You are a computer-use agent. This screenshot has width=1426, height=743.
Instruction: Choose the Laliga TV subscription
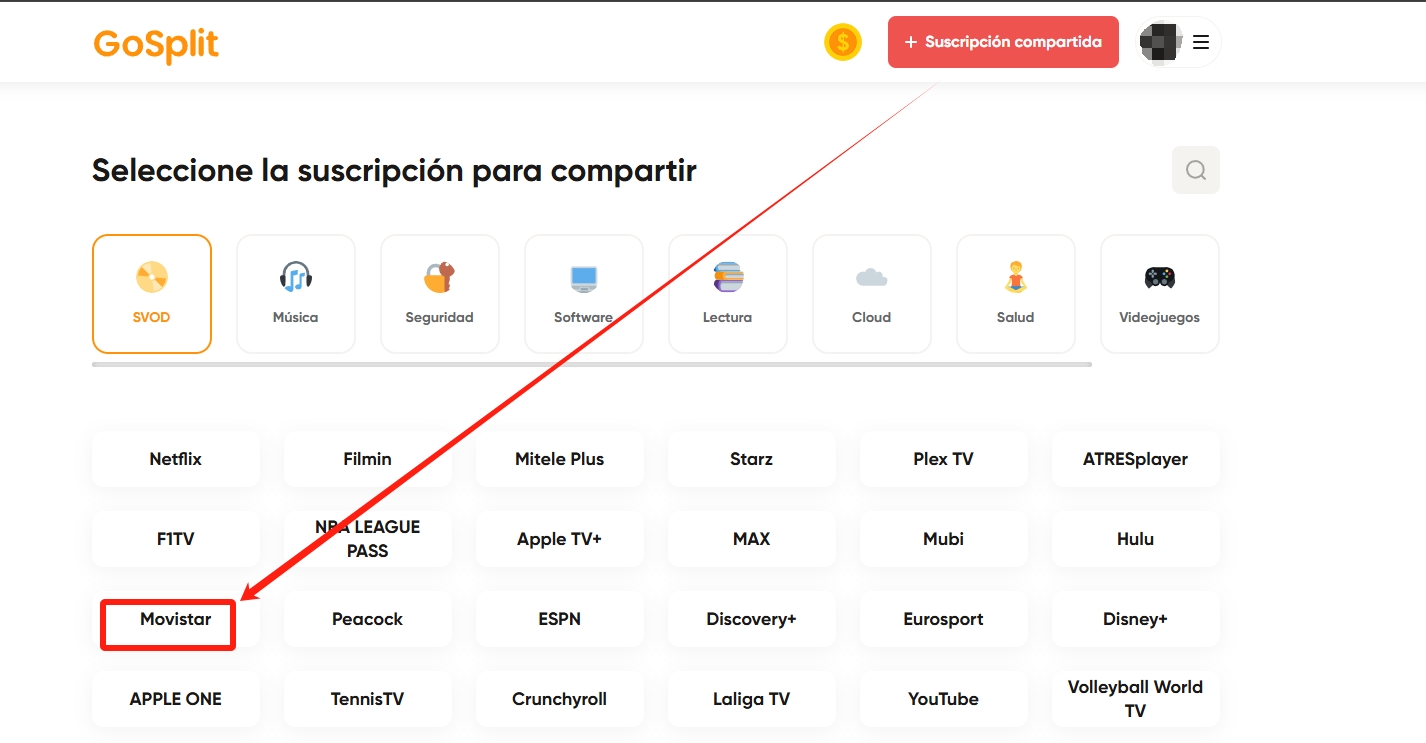(752, 699)
